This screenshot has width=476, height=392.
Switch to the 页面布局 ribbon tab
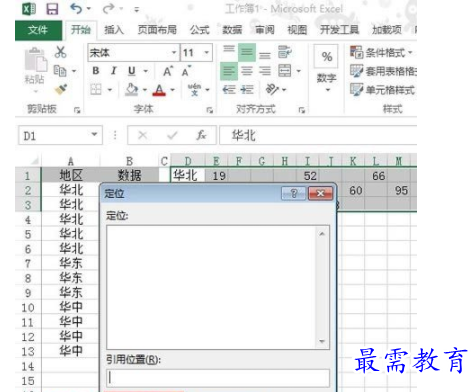157,30
